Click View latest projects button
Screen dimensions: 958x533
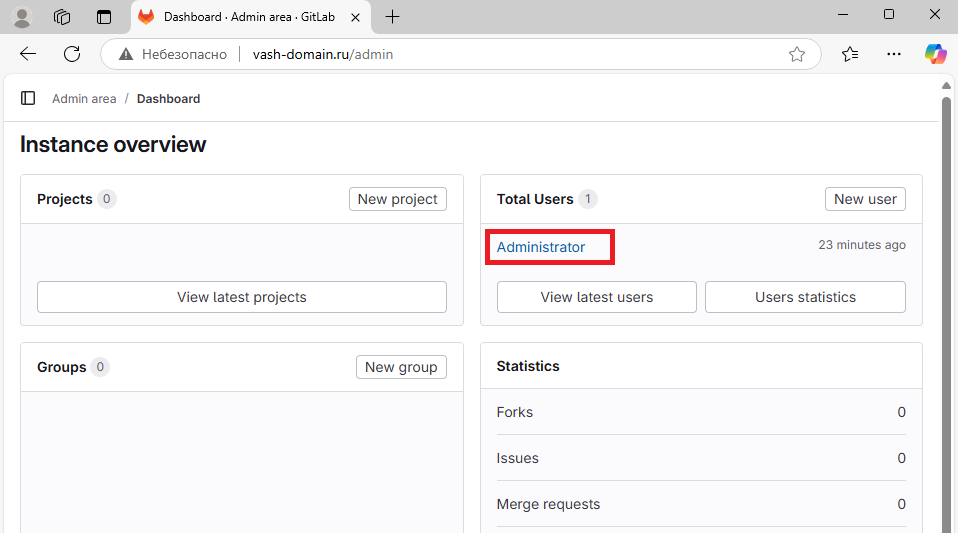(242, 297)
